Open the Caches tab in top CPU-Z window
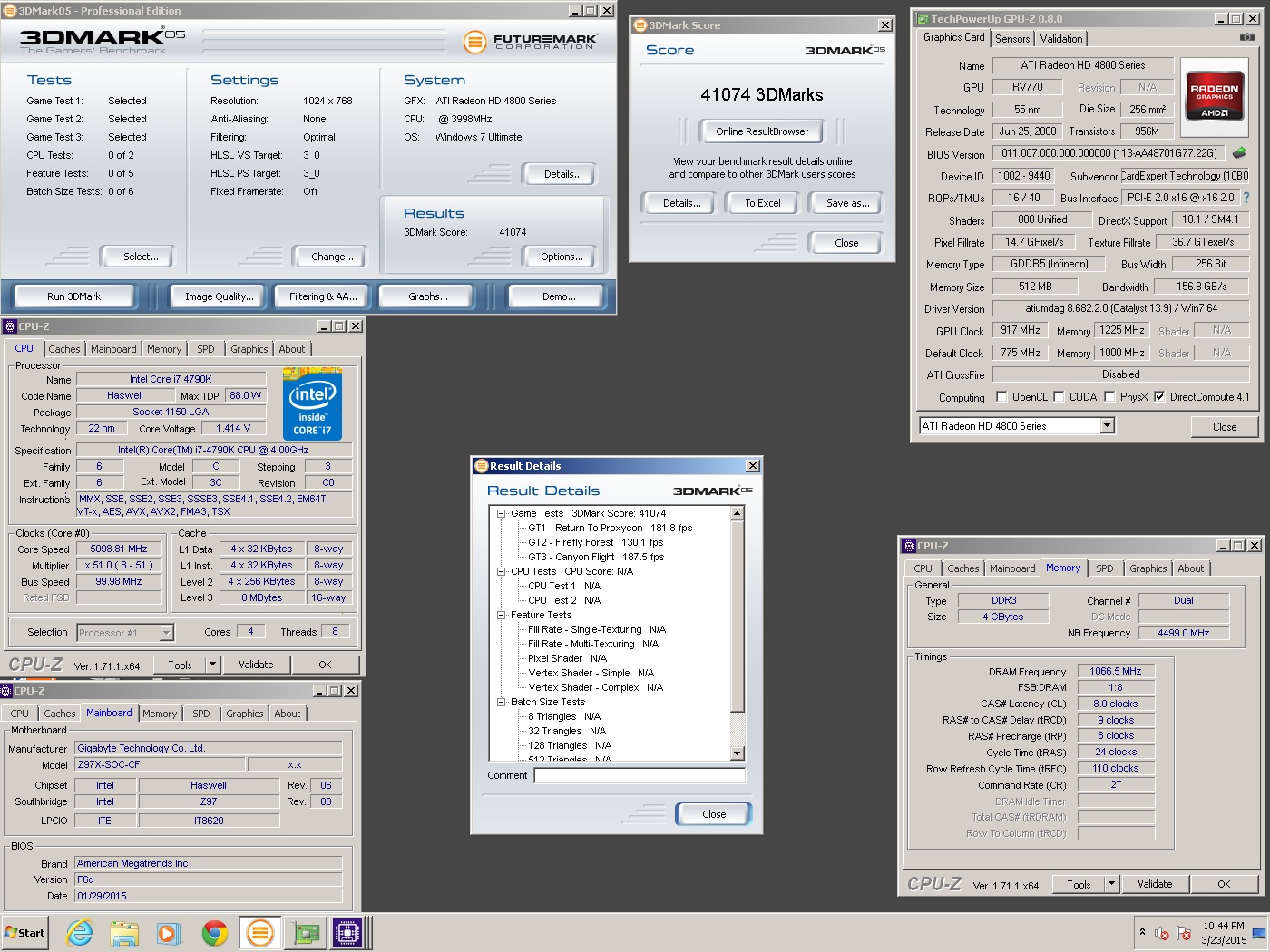This screenshot has width=1270, height=952. (x=64, y=349)
